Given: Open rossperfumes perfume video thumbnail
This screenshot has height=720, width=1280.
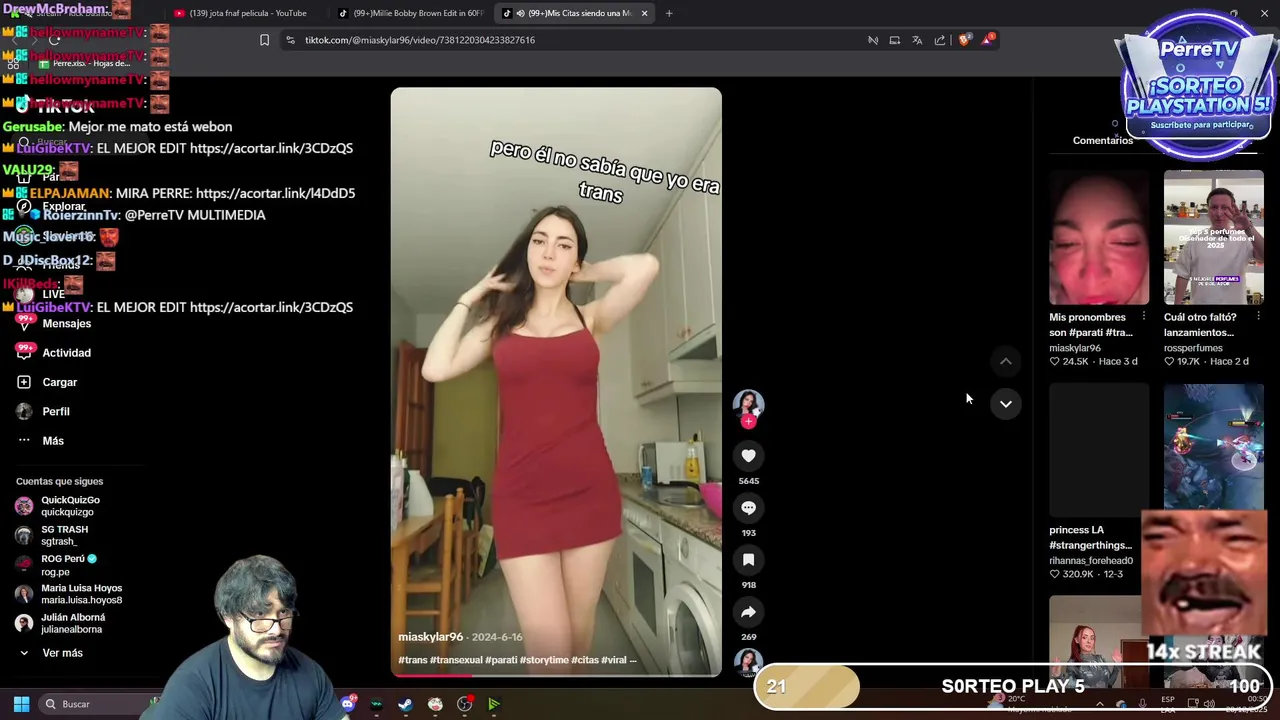Looking at the screenshot, I should tap(1213, 237).
